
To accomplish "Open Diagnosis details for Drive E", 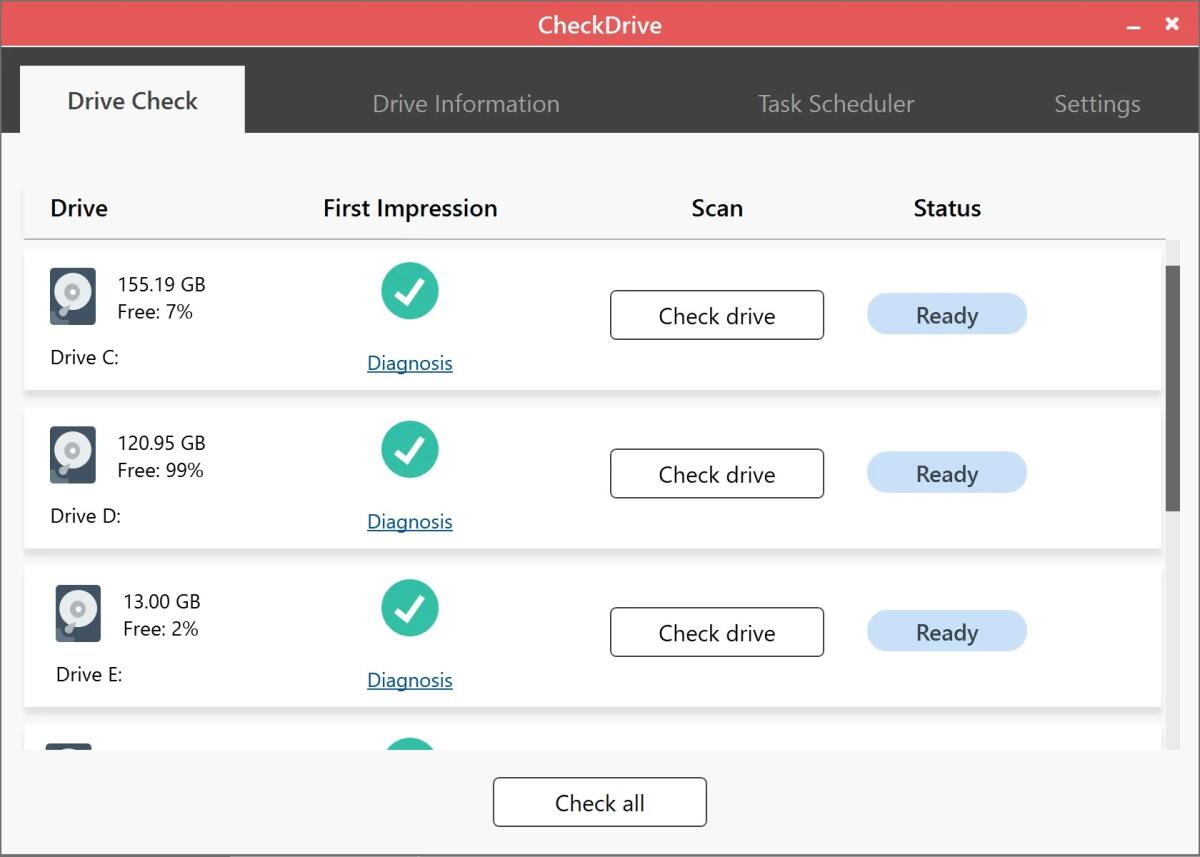I will (410, 680).
